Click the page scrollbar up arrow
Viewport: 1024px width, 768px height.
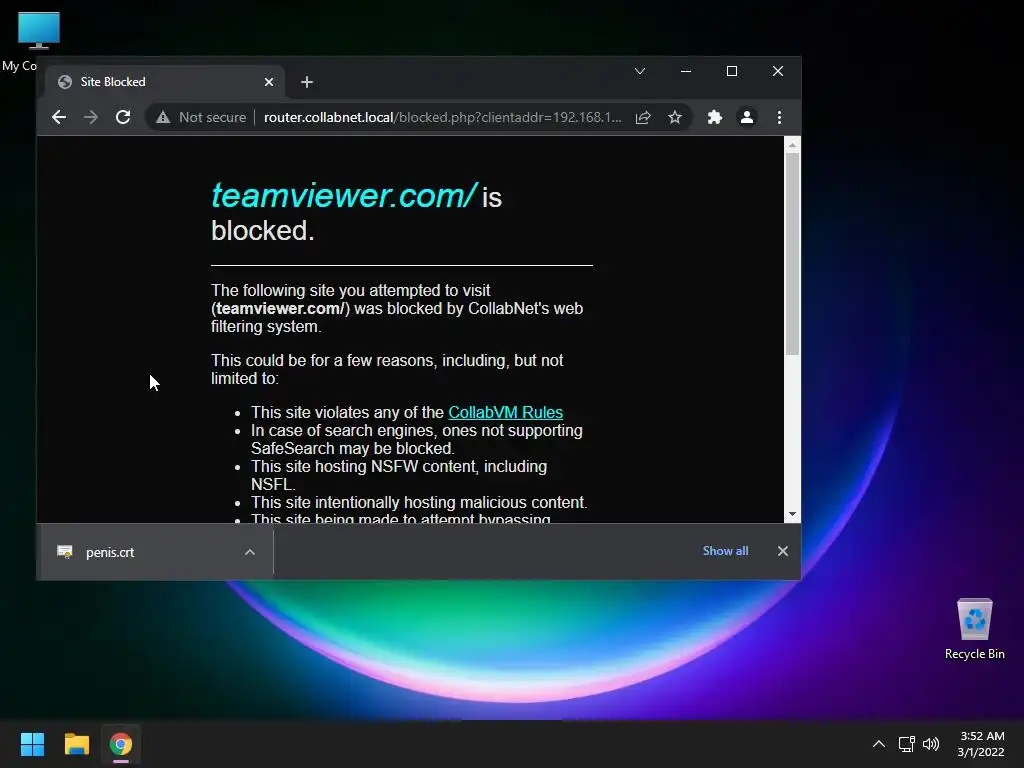coord(792,145)
